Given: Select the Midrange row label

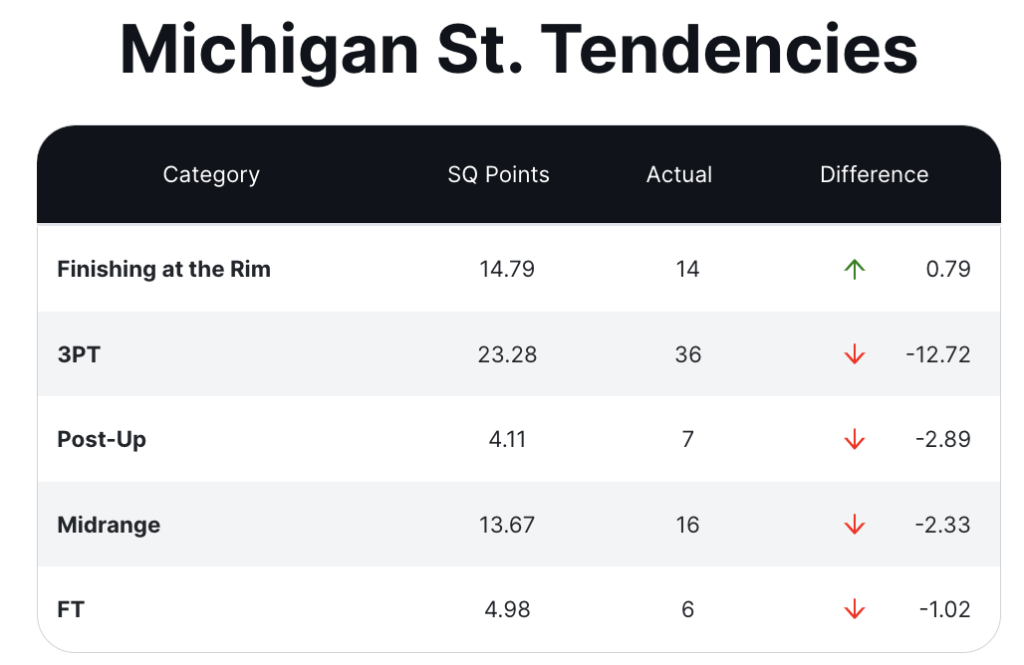Looking at the screenshot, I should (109, 525).
